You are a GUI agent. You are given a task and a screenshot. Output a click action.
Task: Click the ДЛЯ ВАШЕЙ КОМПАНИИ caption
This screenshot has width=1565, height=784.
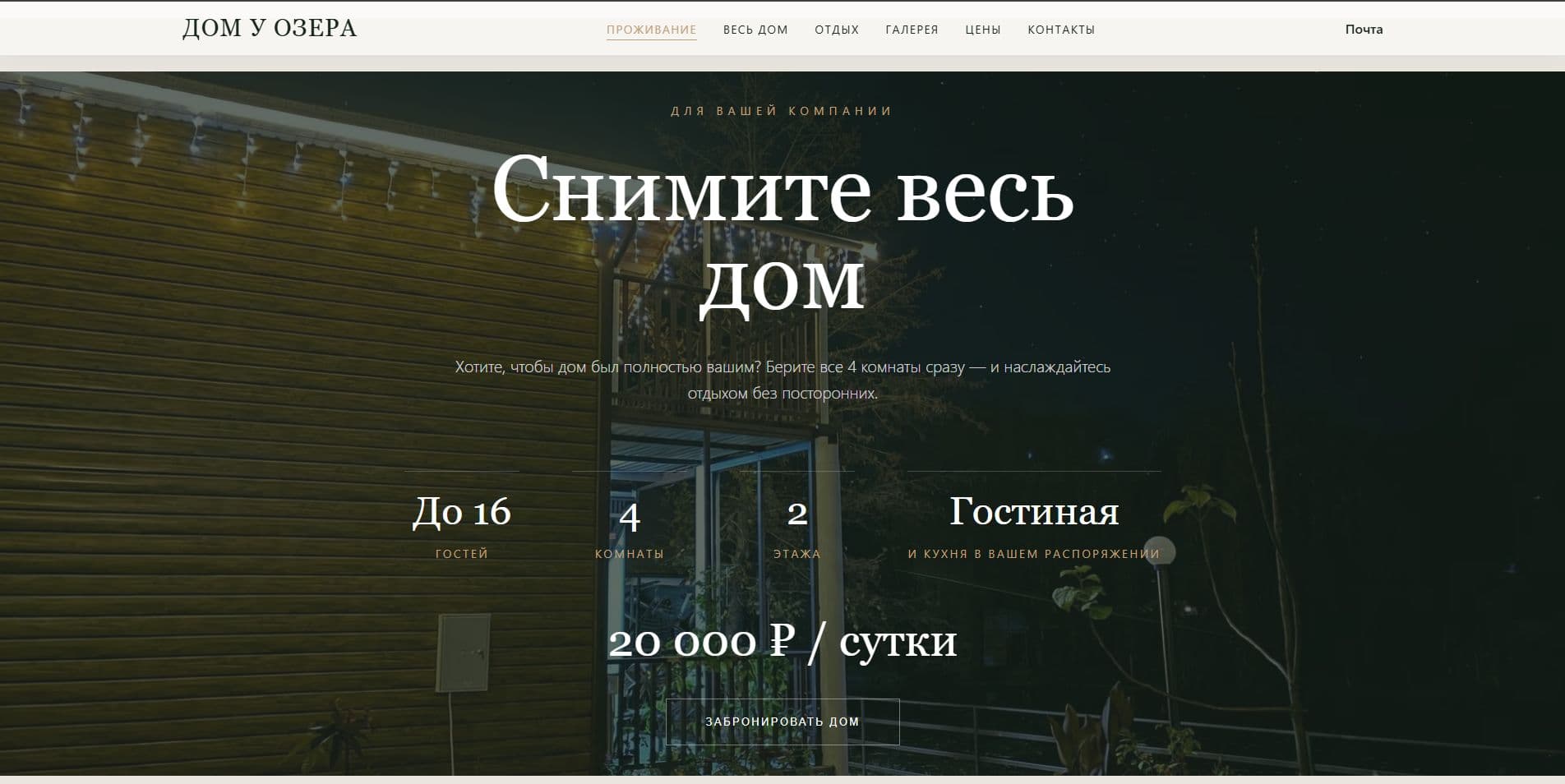click(x=782, y=111)
